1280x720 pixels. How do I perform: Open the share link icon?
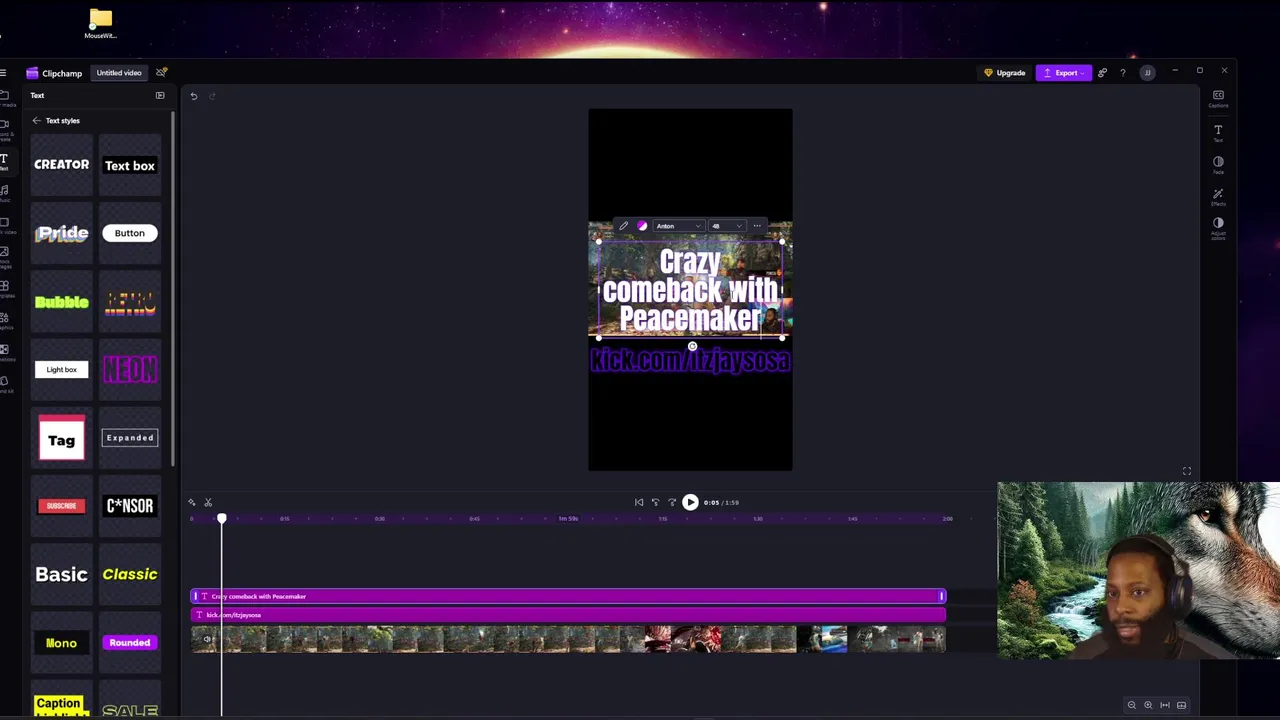click(1102, 73)
